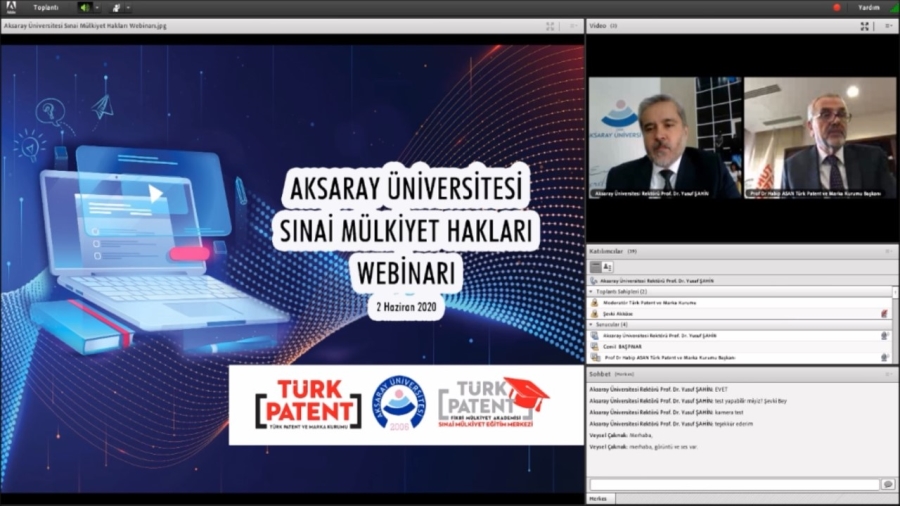Open the speaker options dropdown arrow
The image size is (900, 506).
(97, 7)
